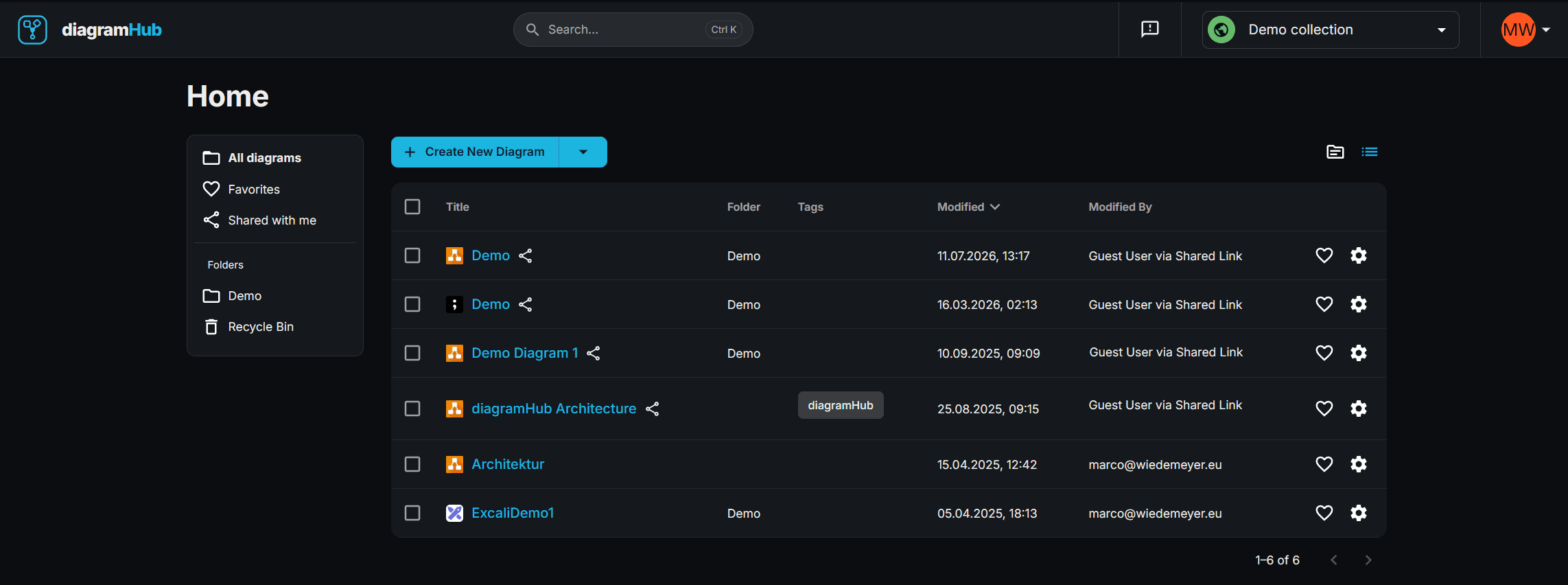Click marco@wiedemeyer.eu in Architektur row

coord(1155,465)
